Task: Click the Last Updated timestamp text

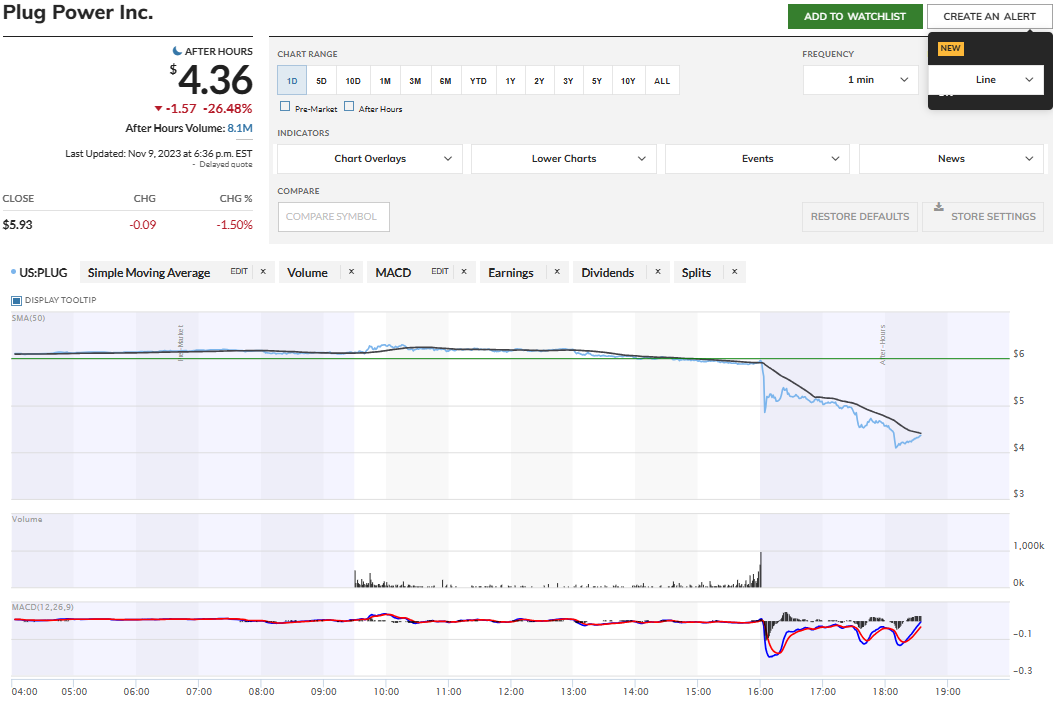Action: point(158,154)
